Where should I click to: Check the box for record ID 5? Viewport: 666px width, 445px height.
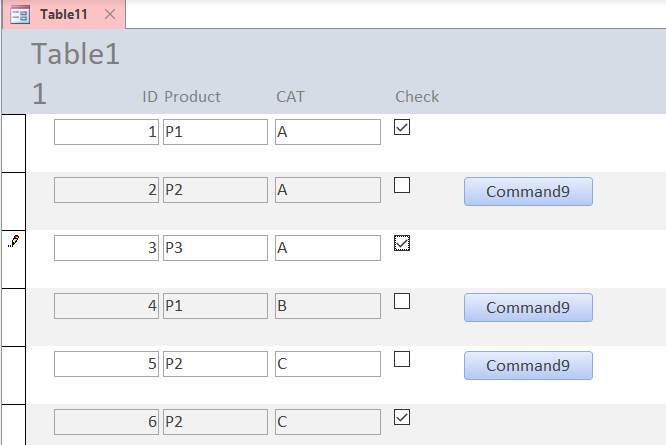pyautogui.click(x=402, y=358)
